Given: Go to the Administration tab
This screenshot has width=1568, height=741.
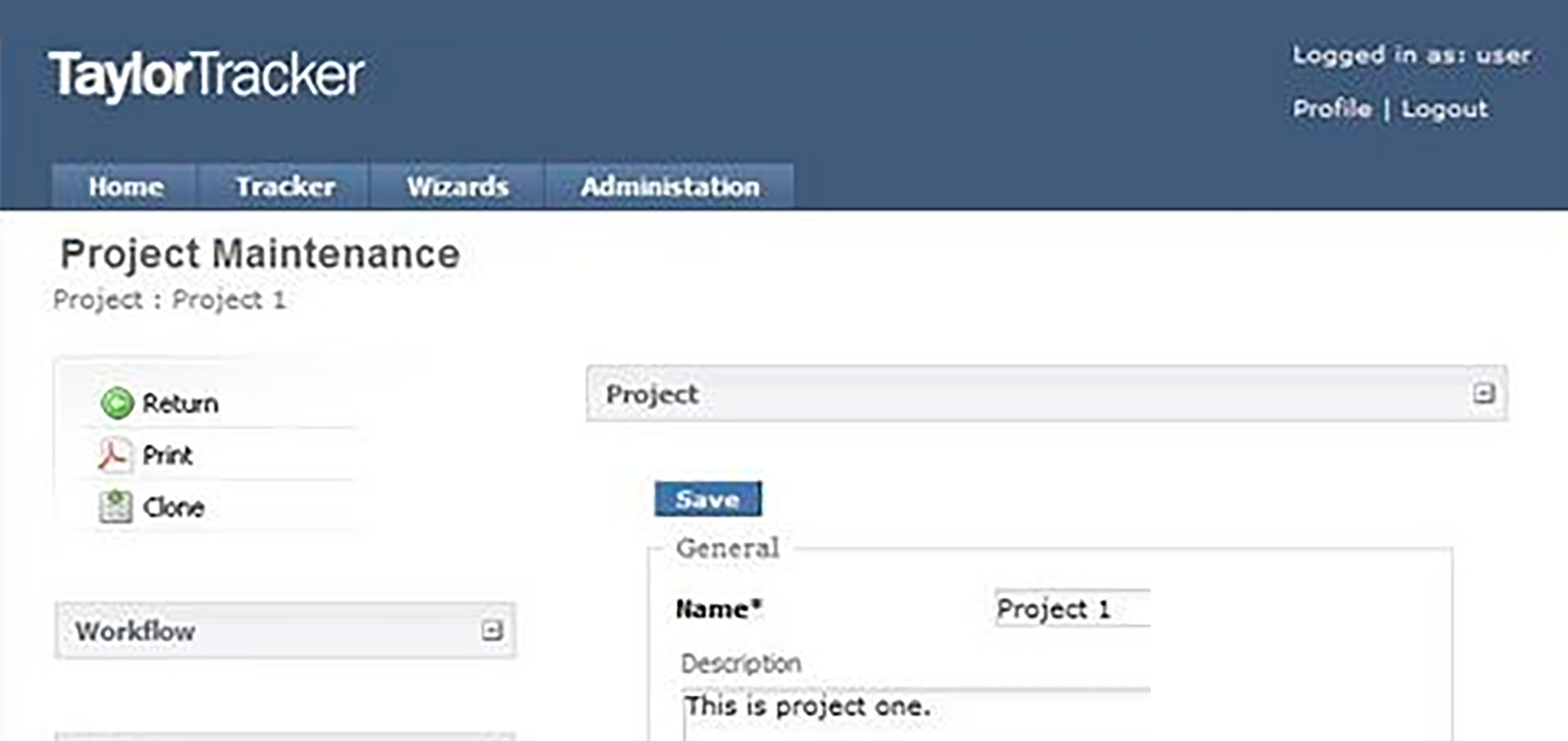Looking at the screenshot, I should pos(670,186).
